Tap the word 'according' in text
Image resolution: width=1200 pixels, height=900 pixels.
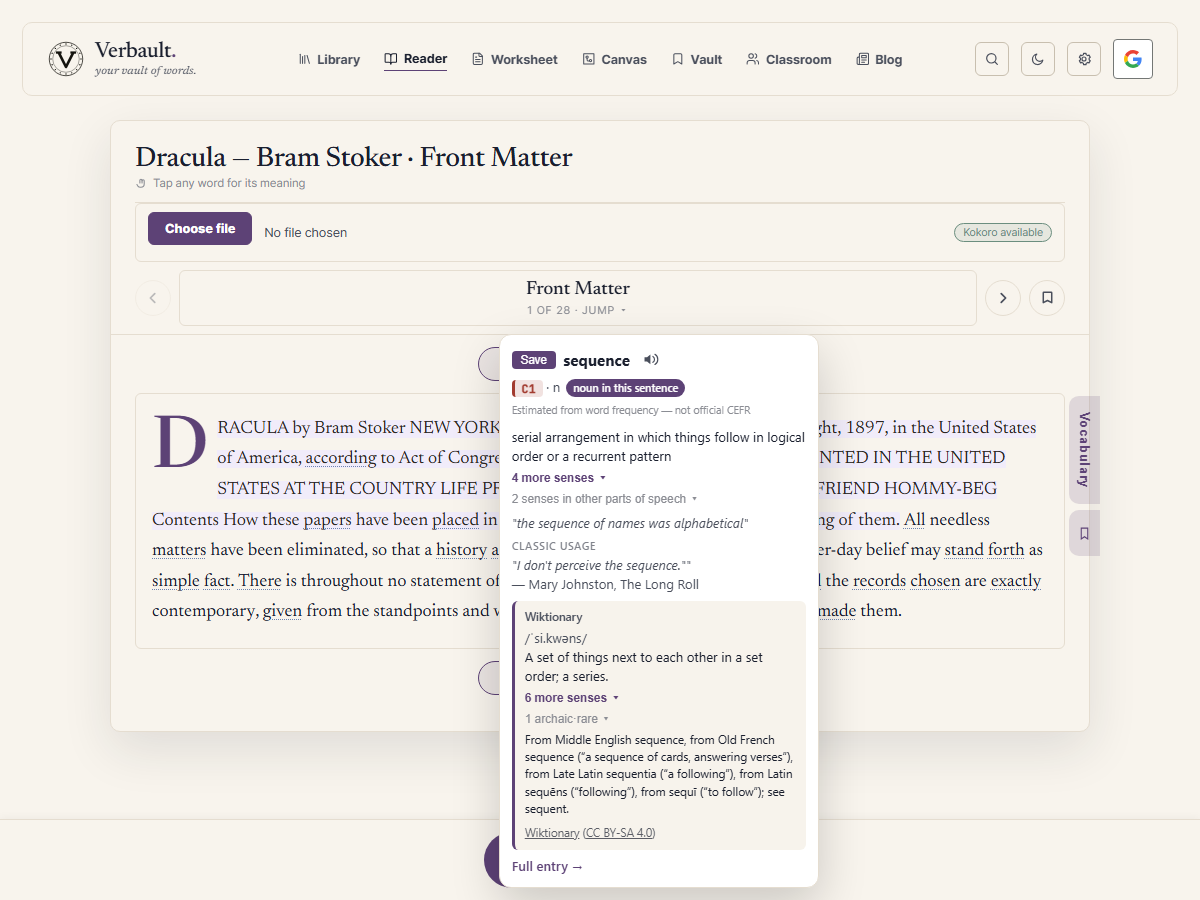[341, 458]
